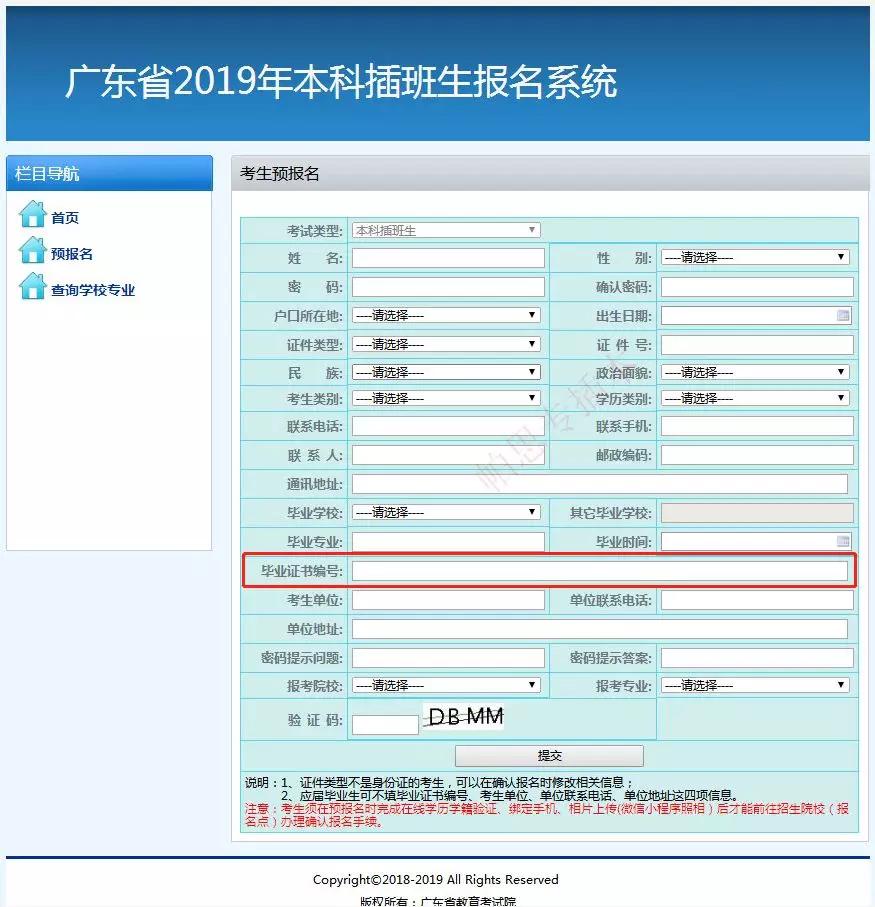Open the 报考院校 dropdown
This screenshot has width=875, height=907.
coord(446,685)
